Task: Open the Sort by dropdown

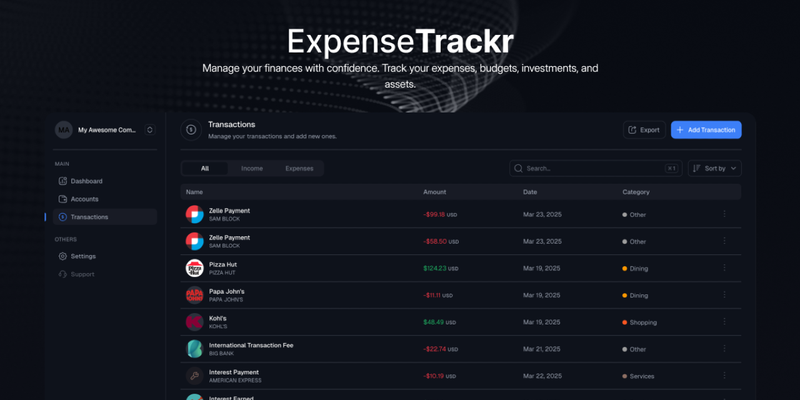Action: click(715, 168)
